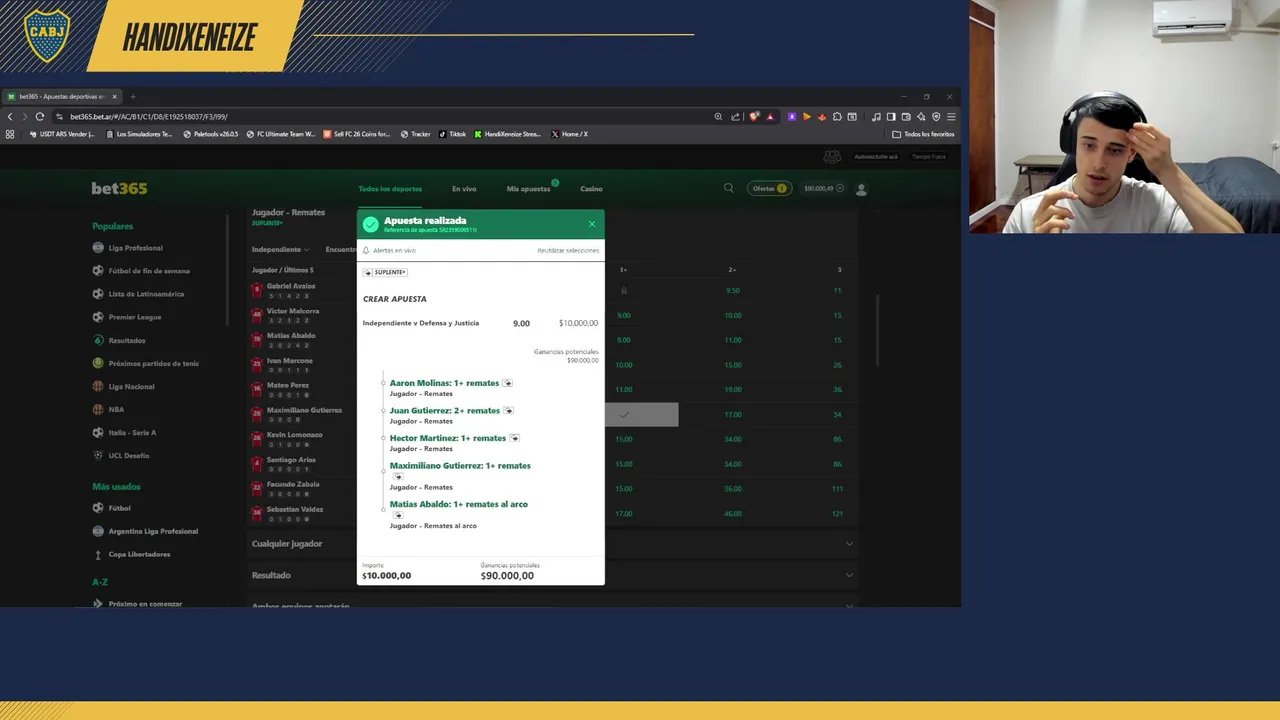The width and height of the screenshot is (1280, 720).
Task: Open the Tiktok bookmark
Action: tap(452, 134)
